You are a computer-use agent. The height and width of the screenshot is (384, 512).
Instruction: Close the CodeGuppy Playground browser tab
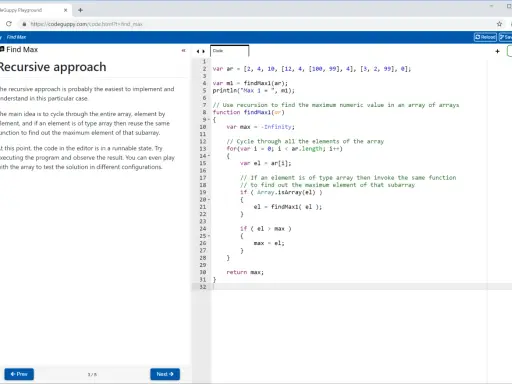[x=65, y=10]
